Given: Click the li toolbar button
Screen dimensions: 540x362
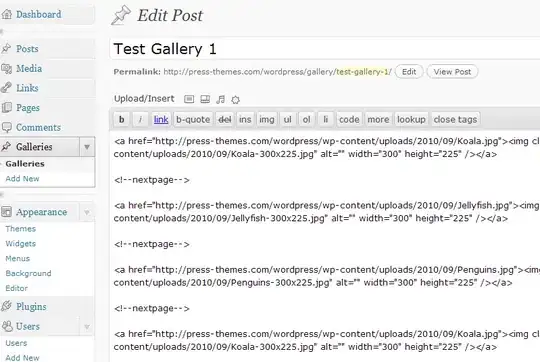Looking at the screenshot, I should coord(325,120).
